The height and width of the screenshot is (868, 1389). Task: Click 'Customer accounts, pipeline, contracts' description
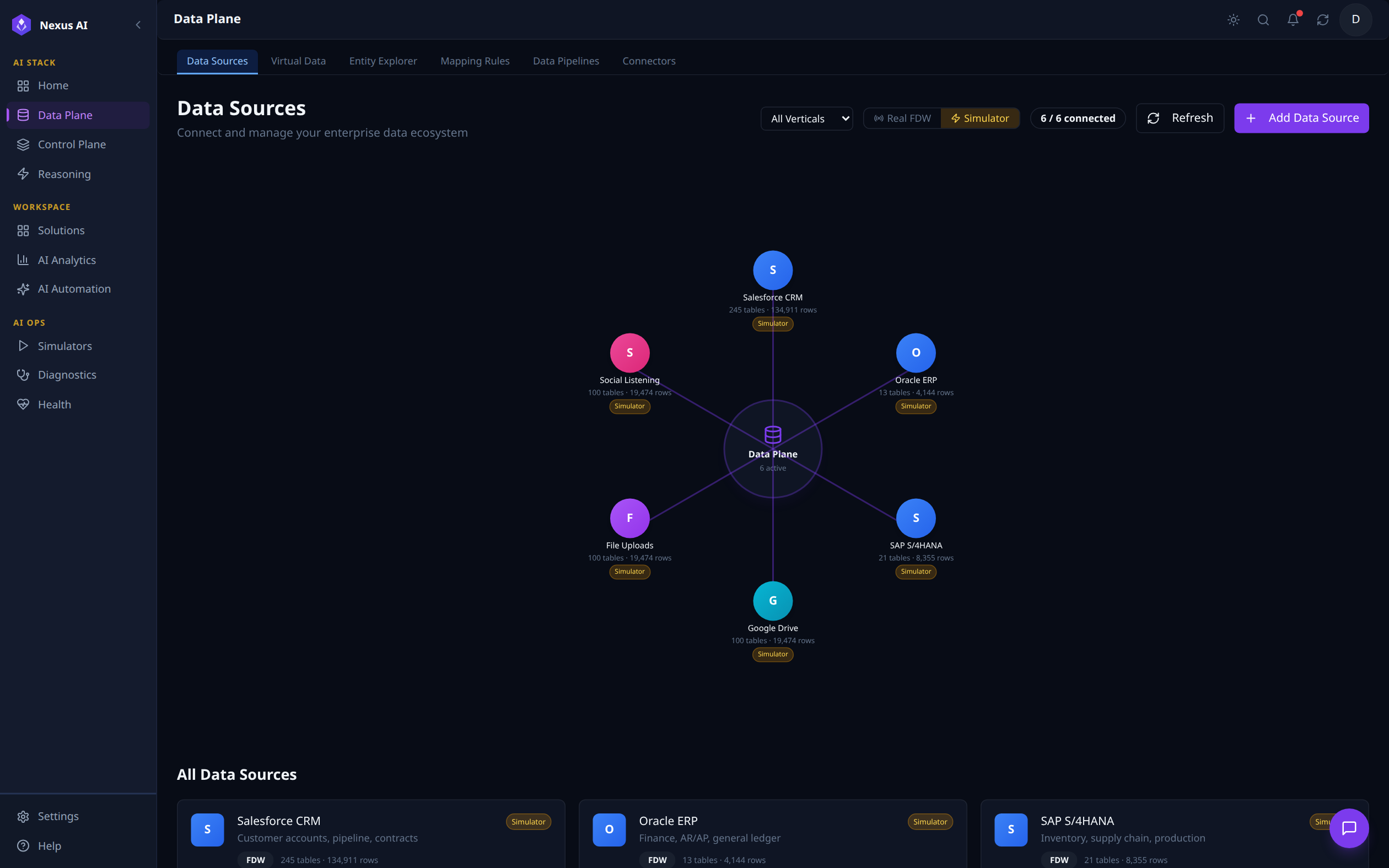click(x=327, y=838)
